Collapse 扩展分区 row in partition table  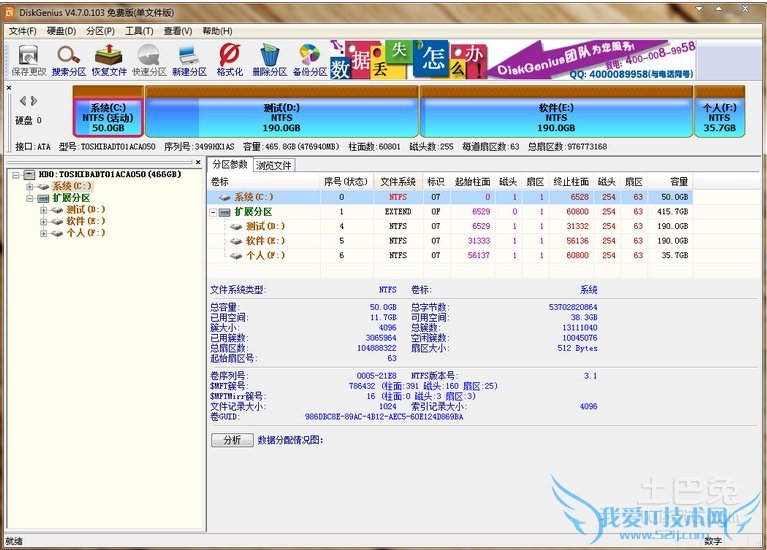(213, 212)
